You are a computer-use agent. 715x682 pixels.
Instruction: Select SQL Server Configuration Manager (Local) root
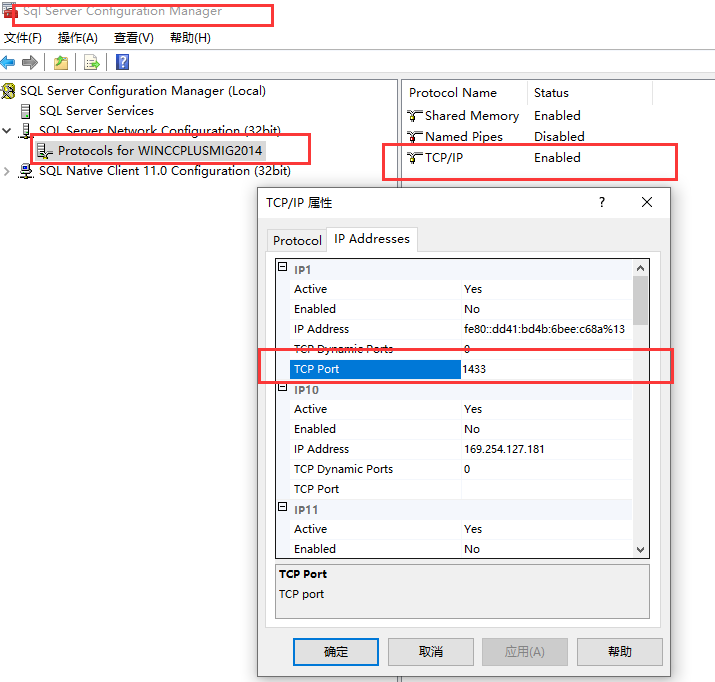143,91
